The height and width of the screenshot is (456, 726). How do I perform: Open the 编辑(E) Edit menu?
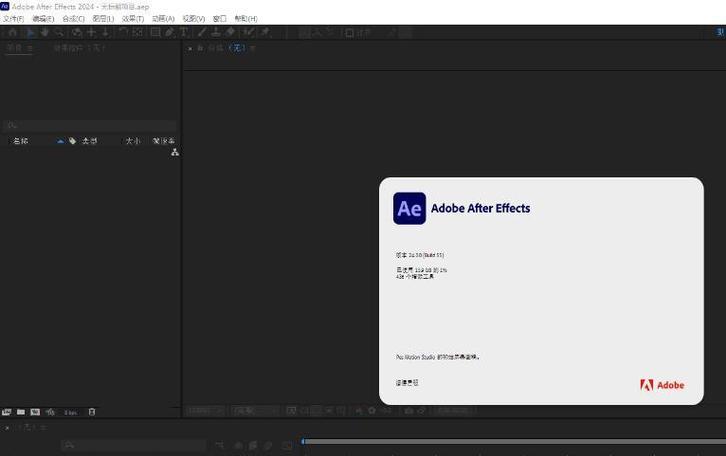pos(43,19)
